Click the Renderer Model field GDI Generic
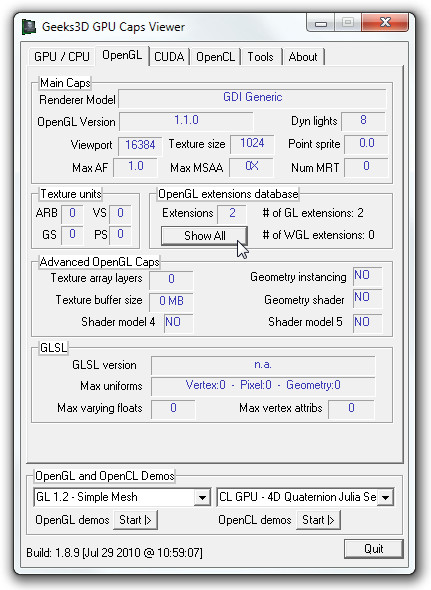This screenshot has width=431, height=590. point(252,98)
